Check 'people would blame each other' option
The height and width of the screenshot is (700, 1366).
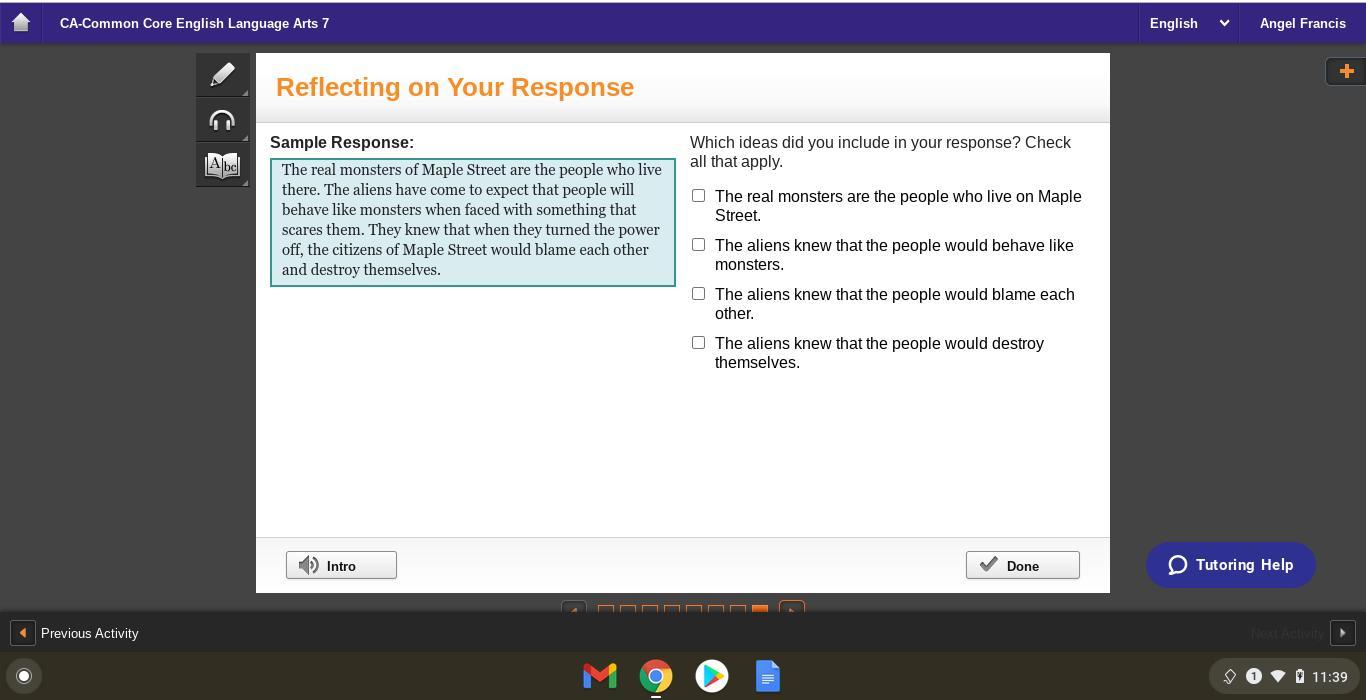tap(698, 294)
